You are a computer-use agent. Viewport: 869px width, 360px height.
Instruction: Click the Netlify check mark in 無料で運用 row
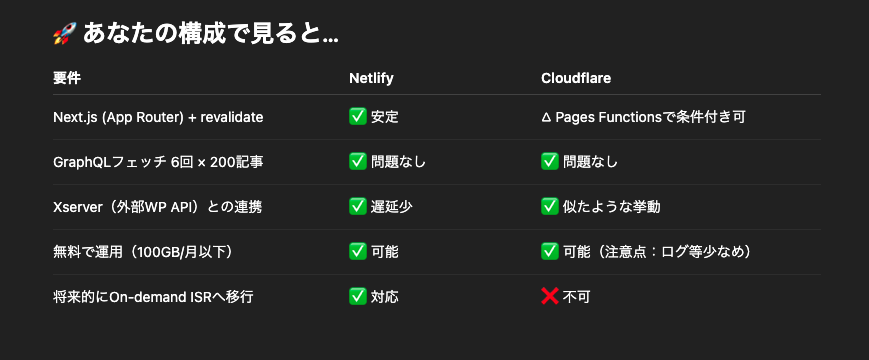(357, 251)
